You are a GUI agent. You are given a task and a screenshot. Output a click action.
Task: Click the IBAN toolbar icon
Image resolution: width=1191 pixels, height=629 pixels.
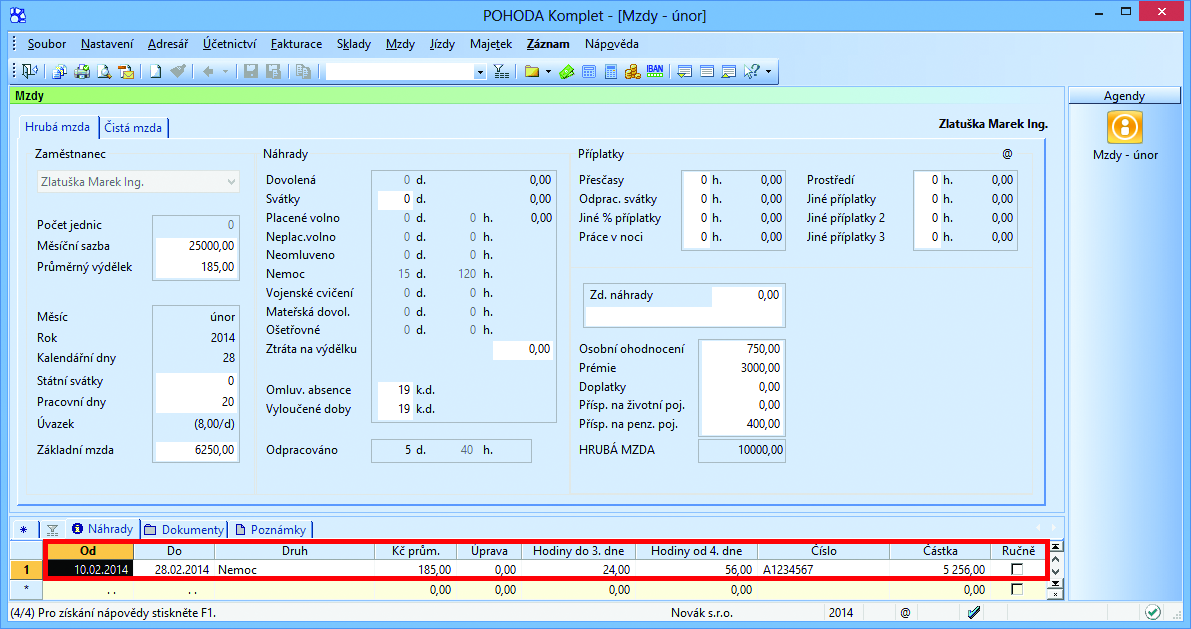pos(655,71)
